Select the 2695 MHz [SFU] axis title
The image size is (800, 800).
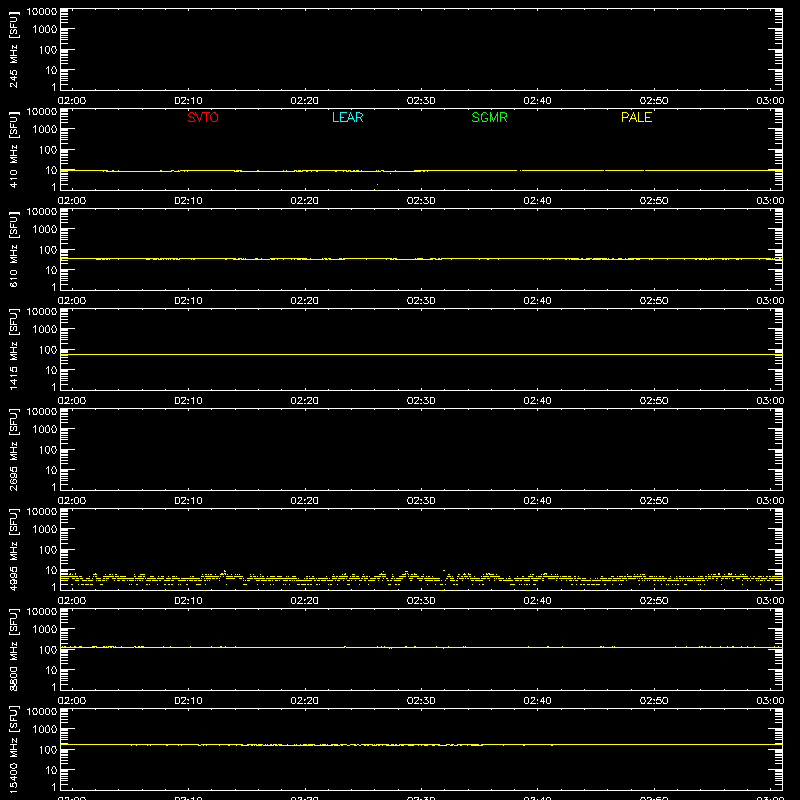pyautogui.click(x=13, y=449)
